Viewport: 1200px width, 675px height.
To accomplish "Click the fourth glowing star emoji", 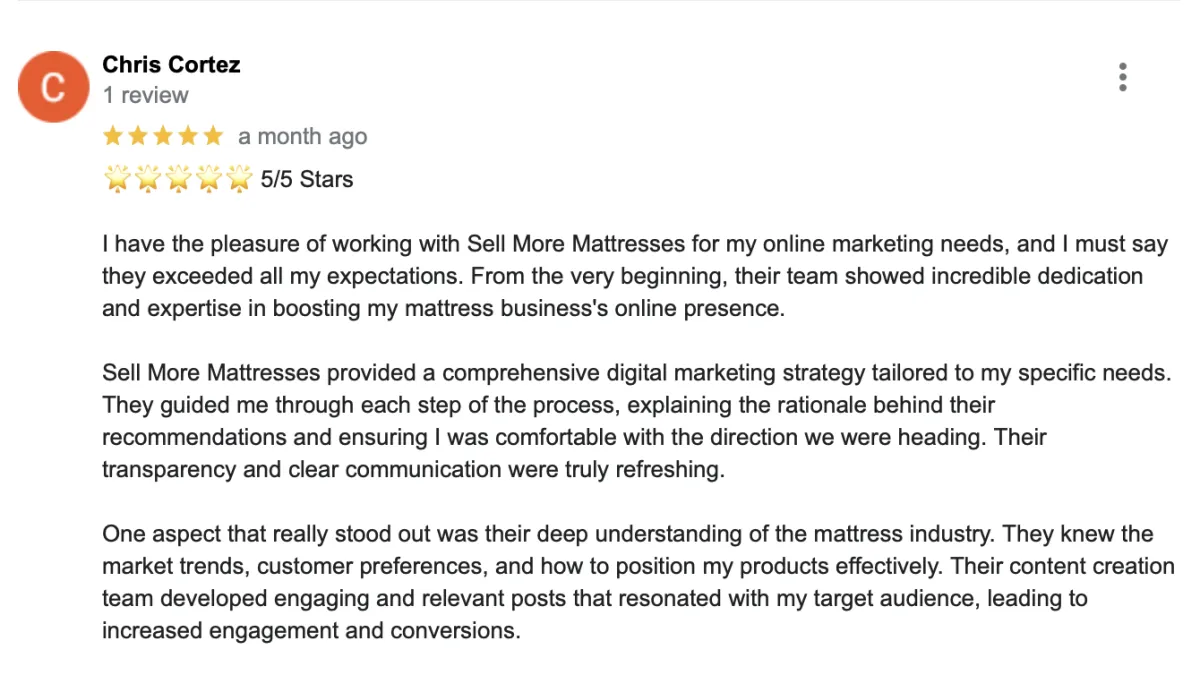I will click(x=208, y=179).
